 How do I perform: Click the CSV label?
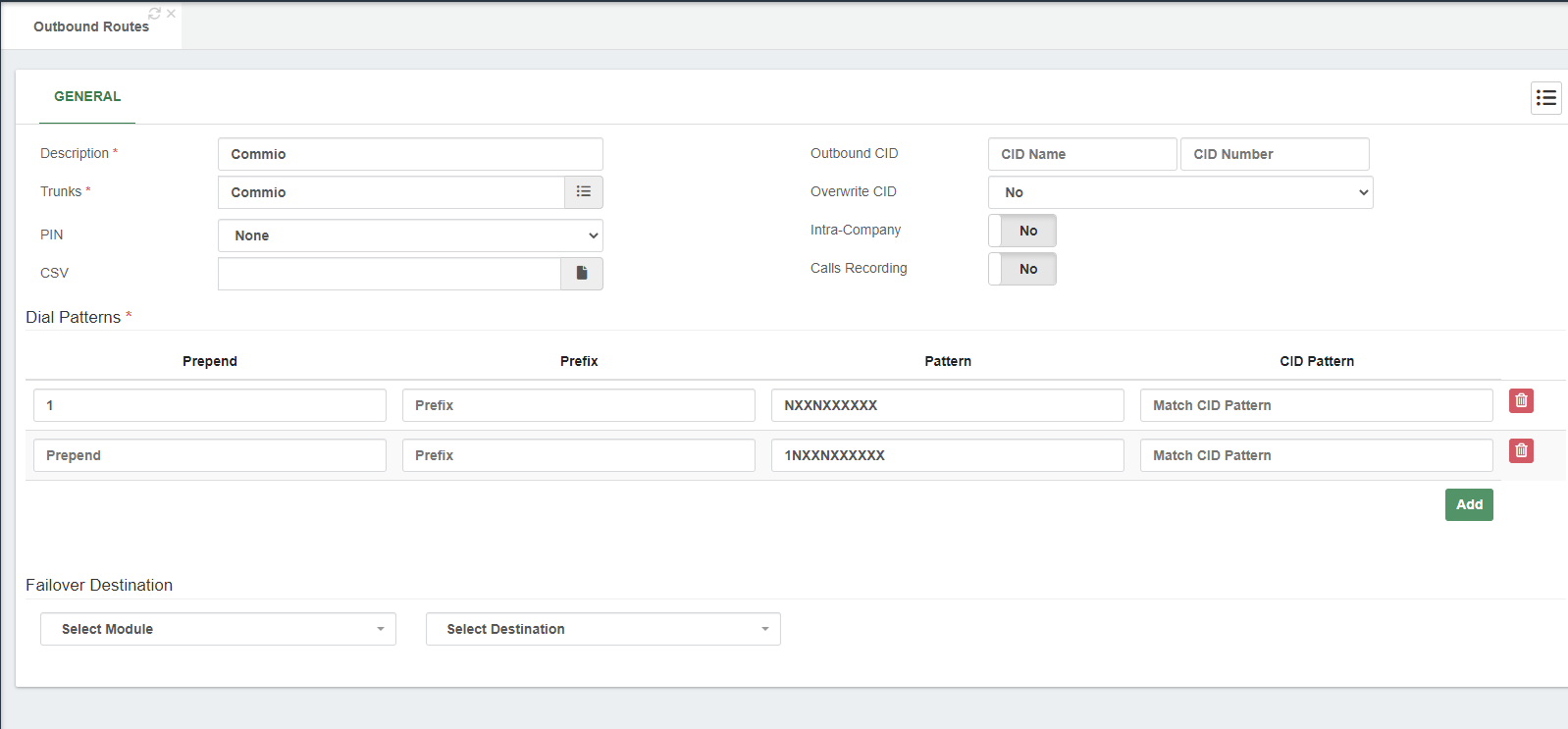(55, 273)
